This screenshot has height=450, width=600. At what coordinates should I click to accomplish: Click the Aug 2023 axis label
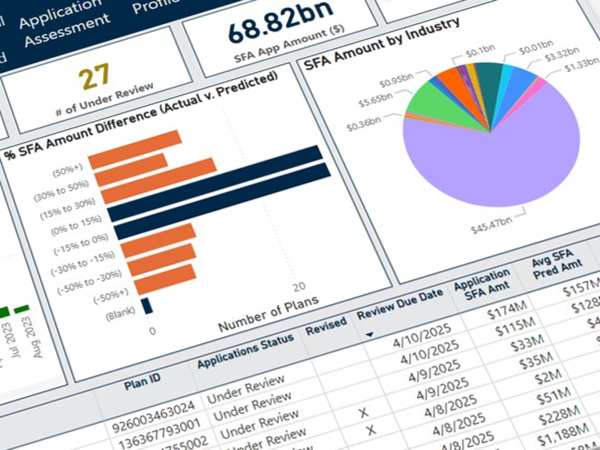(x=34, y=337)
